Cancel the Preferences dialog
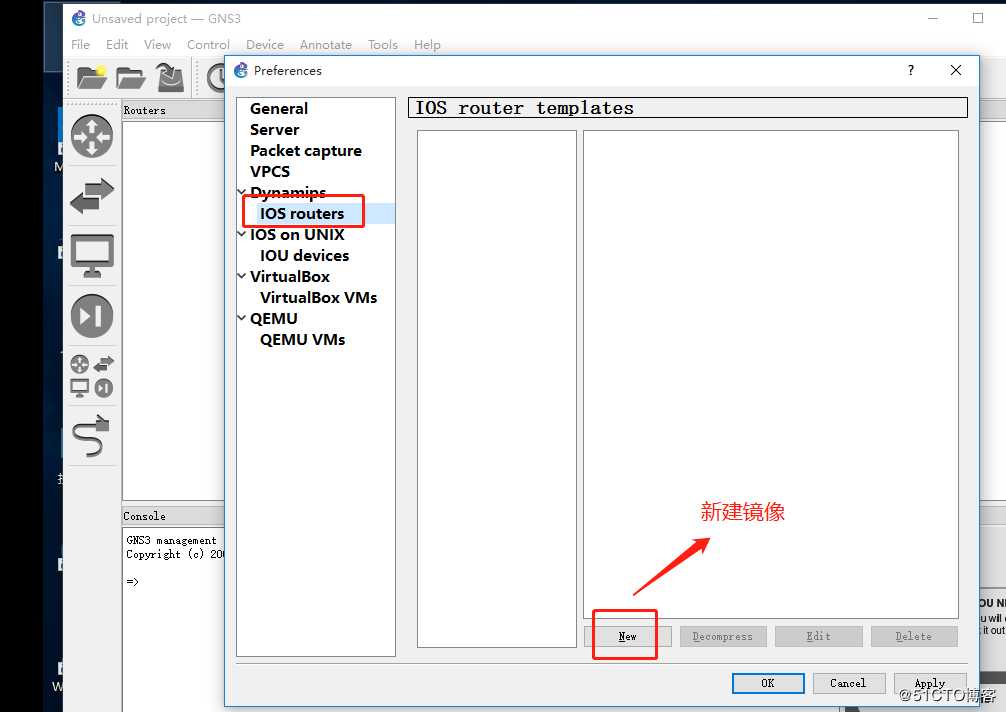The width and height of the screenshot is (1006, 712). click(x=848, y=683)
